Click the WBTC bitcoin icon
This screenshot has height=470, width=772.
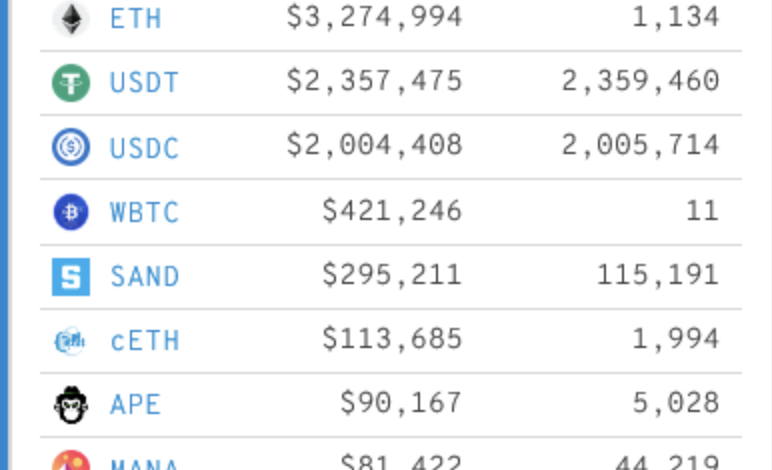(71, 212)
